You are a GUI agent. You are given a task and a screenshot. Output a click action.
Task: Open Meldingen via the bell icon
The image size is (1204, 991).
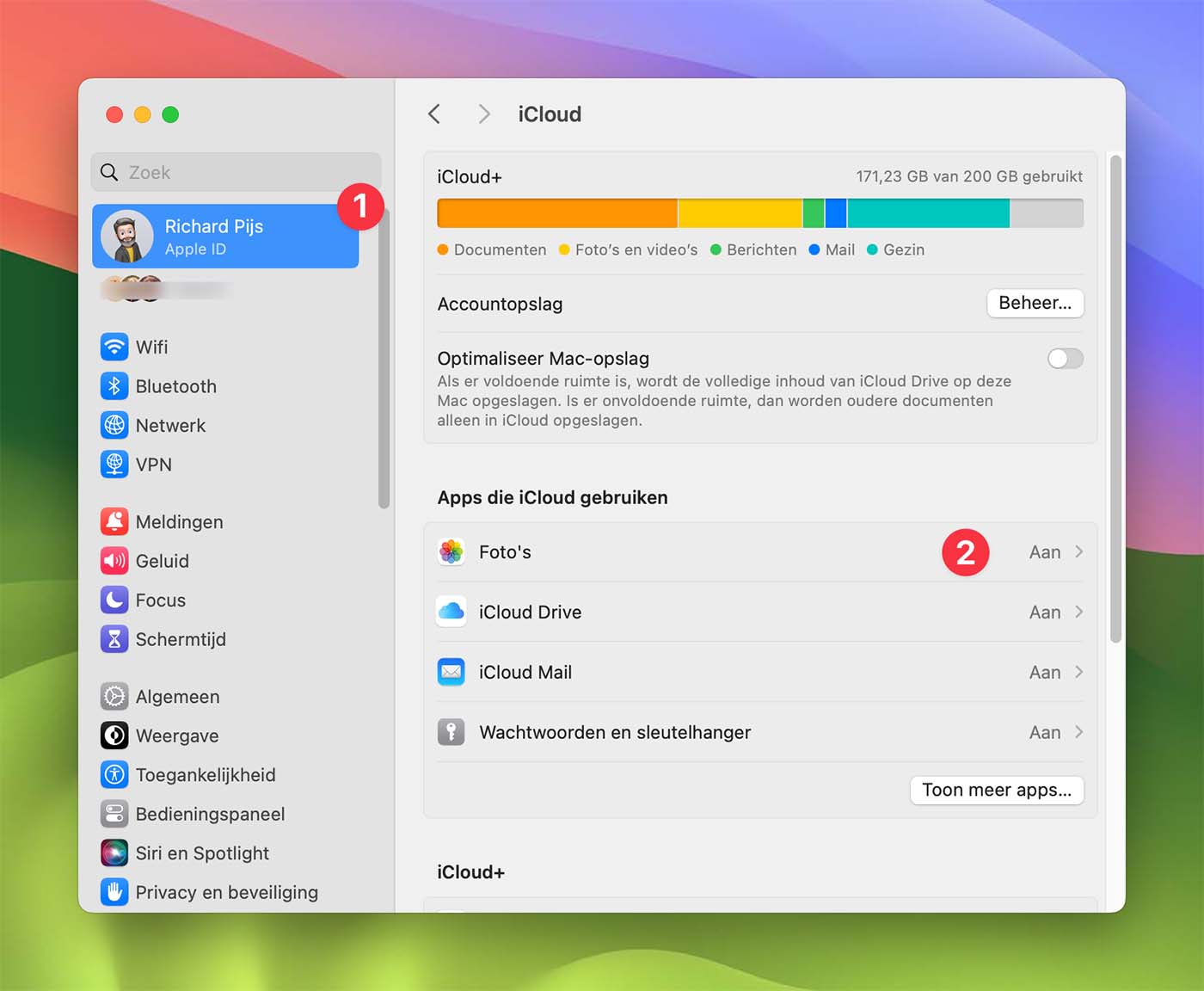tap(114, 521)
